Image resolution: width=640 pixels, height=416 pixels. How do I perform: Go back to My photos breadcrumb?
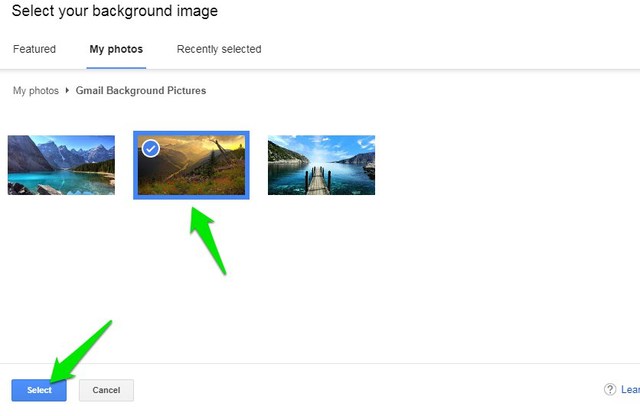36,91
